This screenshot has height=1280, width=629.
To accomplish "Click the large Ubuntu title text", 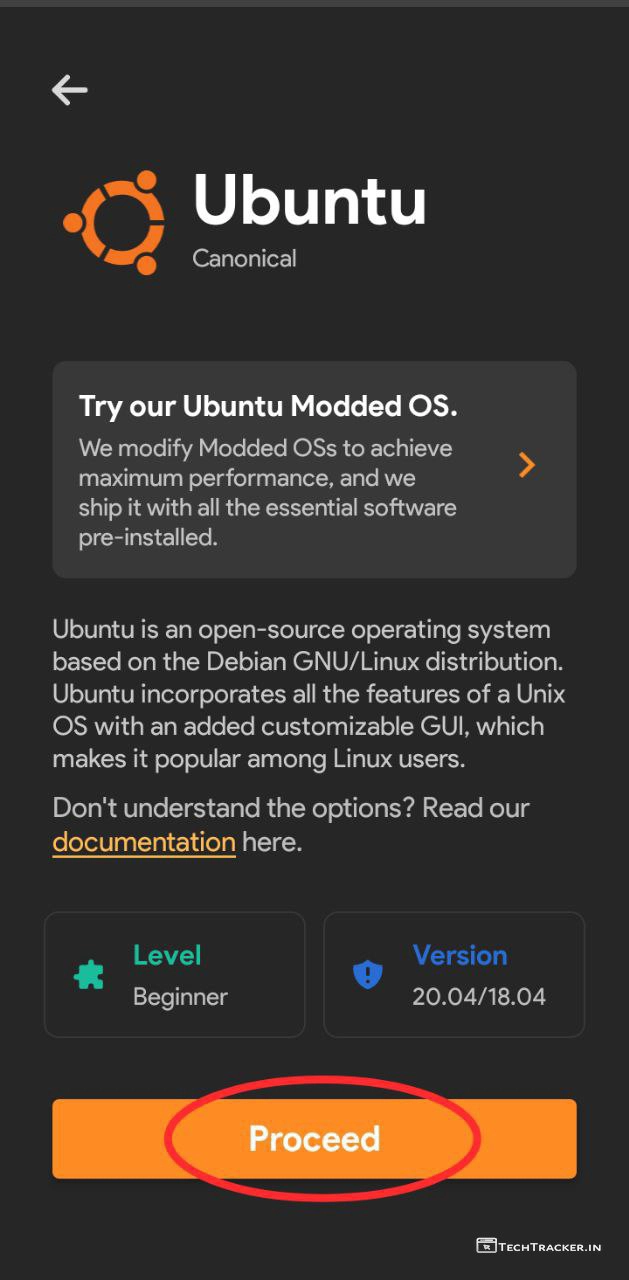I will coord(309,200).
